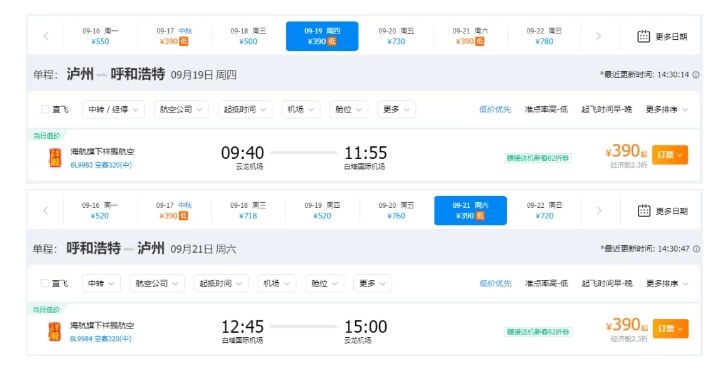Expand the 中转 / 经停 filter dropdown

[113, 109]
